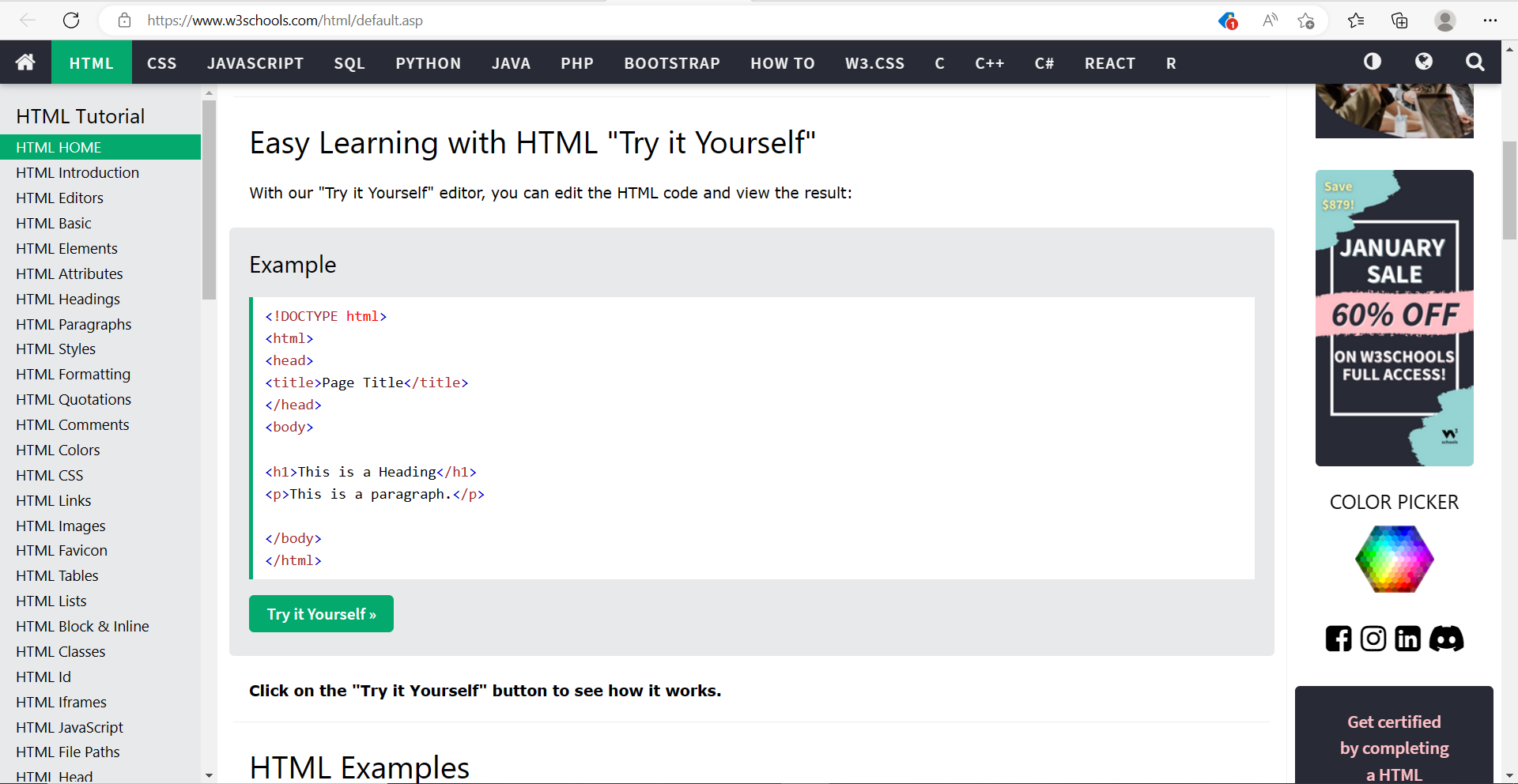
Task: Refresh the page in the browser
Action: click(71, 21)
